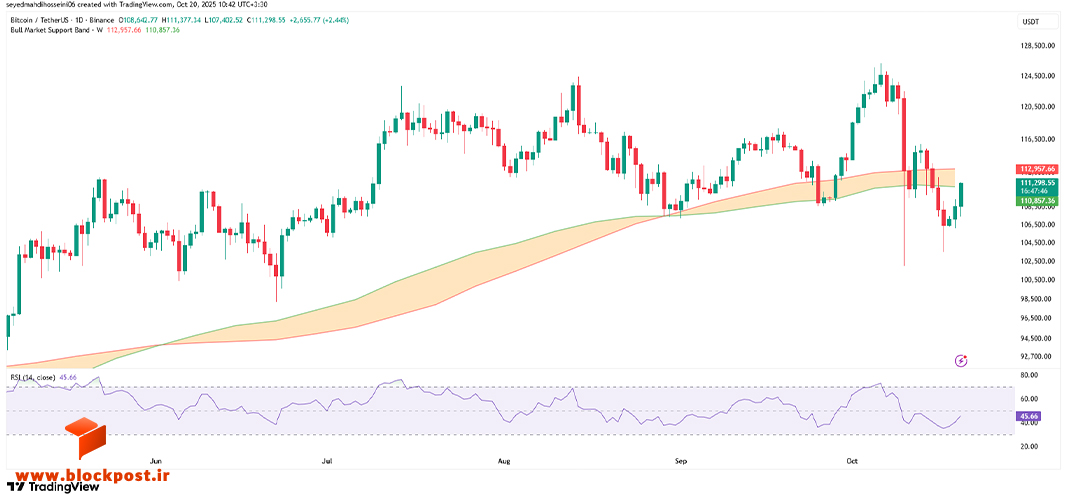
Task: Click the low value L107,402.52
Action: 224,20
